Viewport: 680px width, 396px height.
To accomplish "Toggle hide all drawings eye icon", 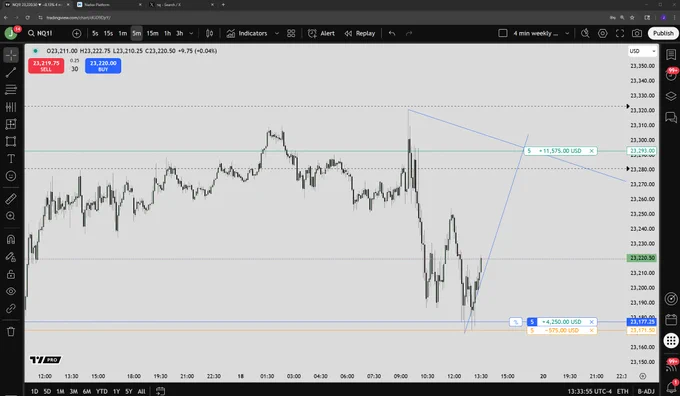I will click(x=11, y=291).
